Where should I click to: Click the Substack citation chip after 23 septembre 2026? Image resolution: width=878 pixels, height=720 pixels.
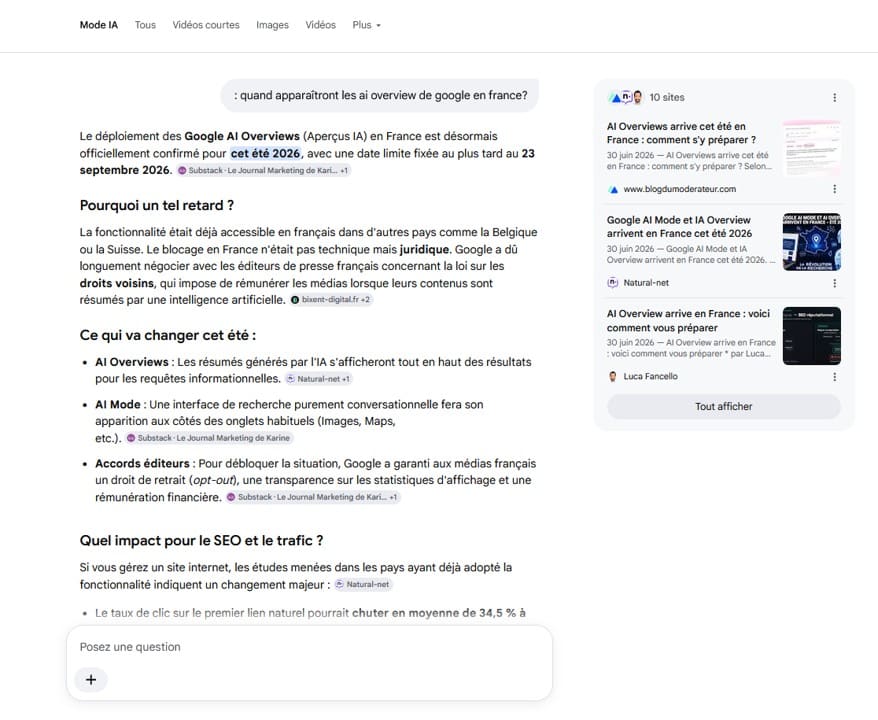point(263,170)
